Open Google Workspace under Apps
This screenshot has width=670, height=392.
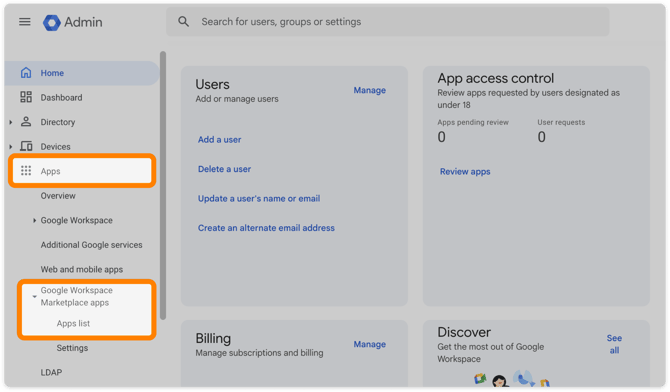point(76,221)
